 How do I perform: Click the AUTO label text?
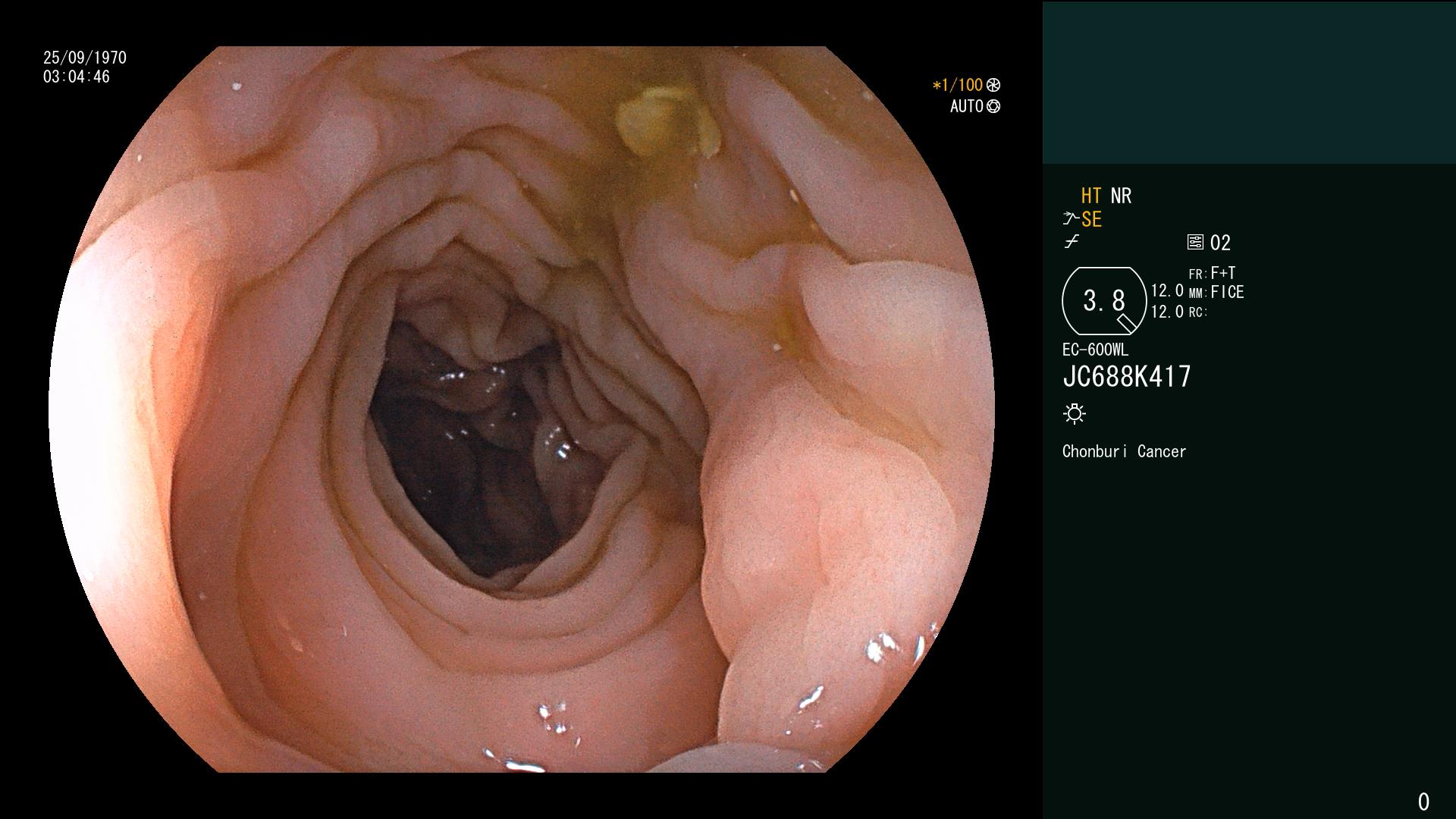pyautogui.click(x=967, y=107)
